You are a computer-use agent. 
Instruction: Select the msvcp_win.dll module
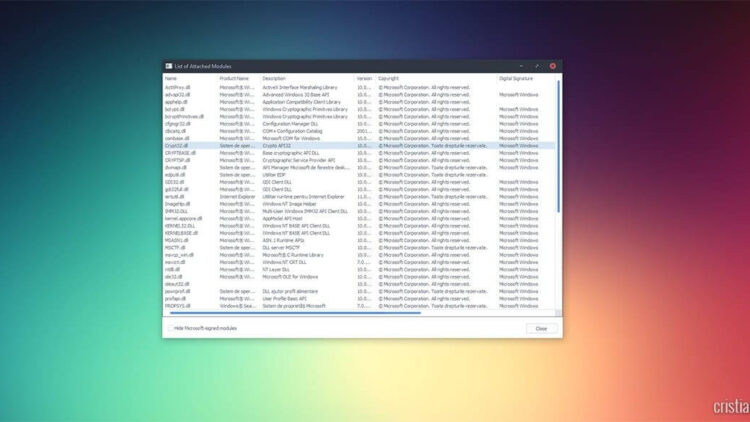(x=179, y=255)
